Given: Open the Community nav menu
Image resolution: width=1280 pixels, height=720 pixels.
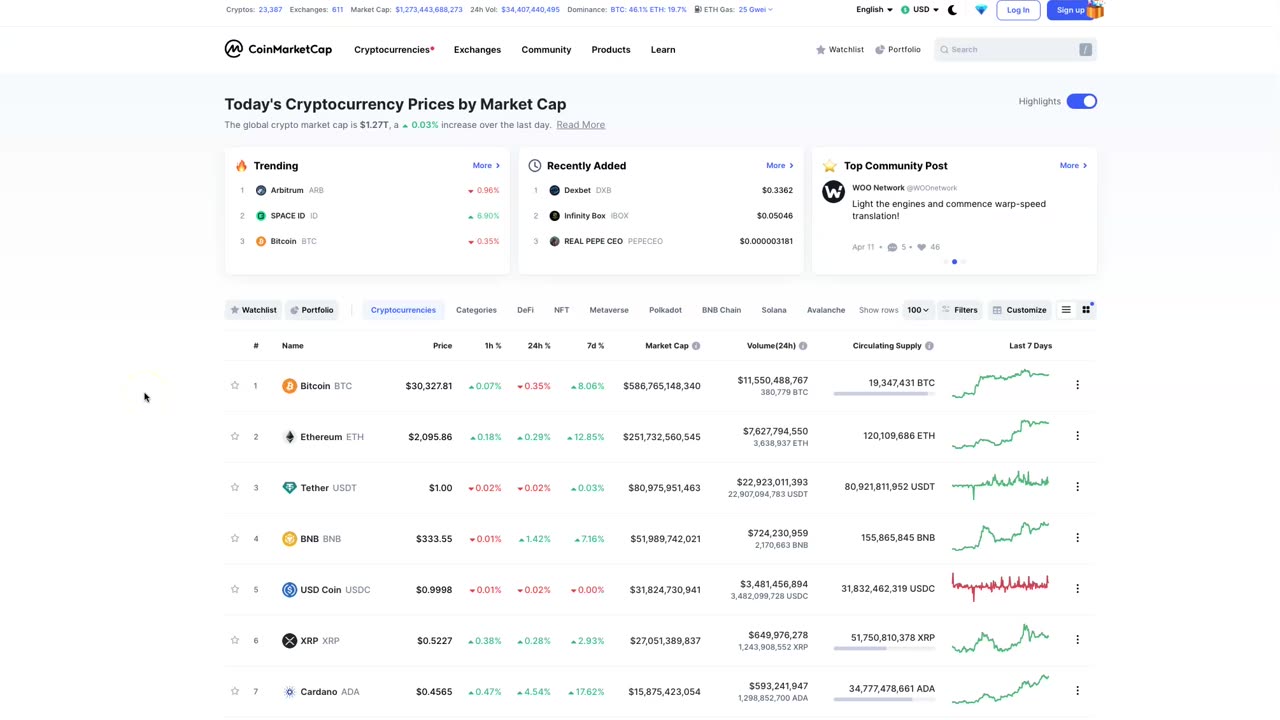Looking at the screenshot, I should tap(546, 49).
